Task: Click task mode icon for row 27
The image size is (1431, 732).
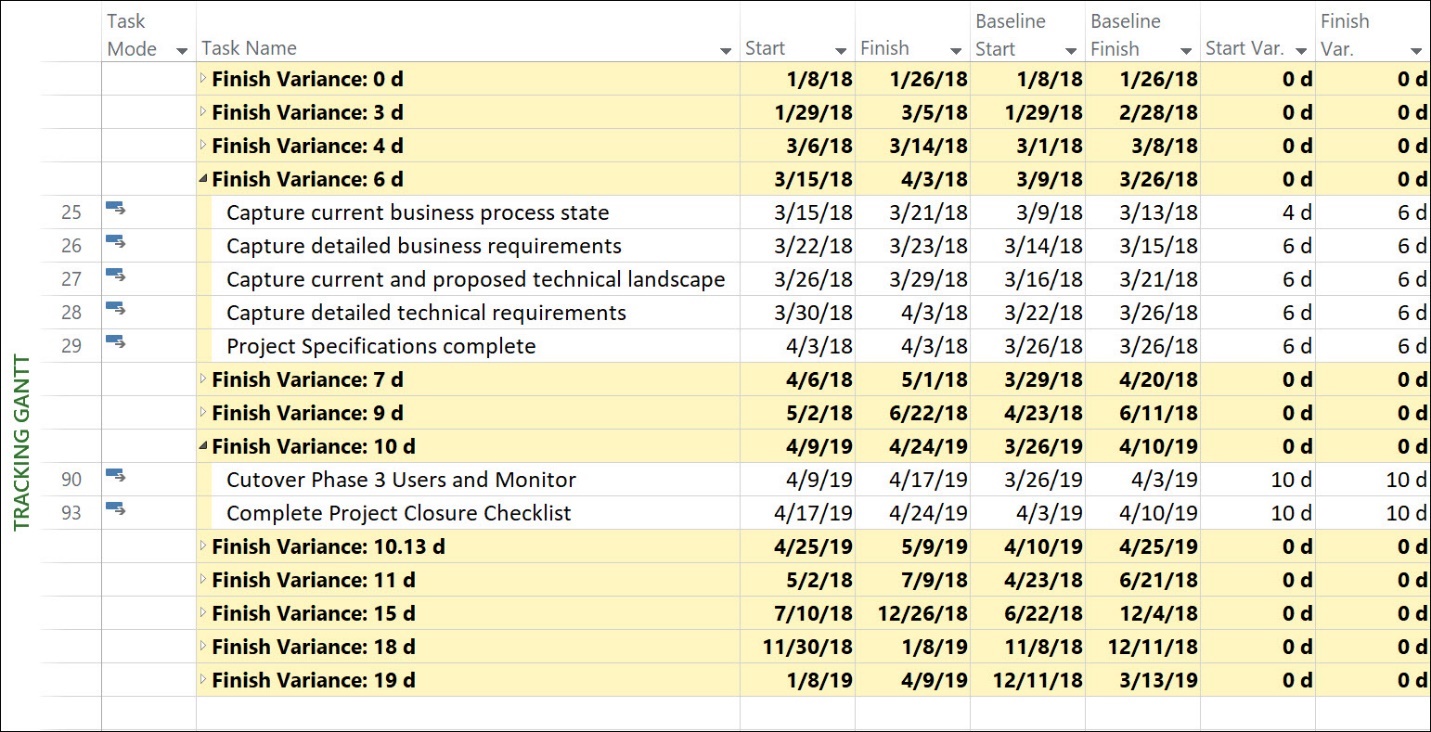Action: point(116,275)
